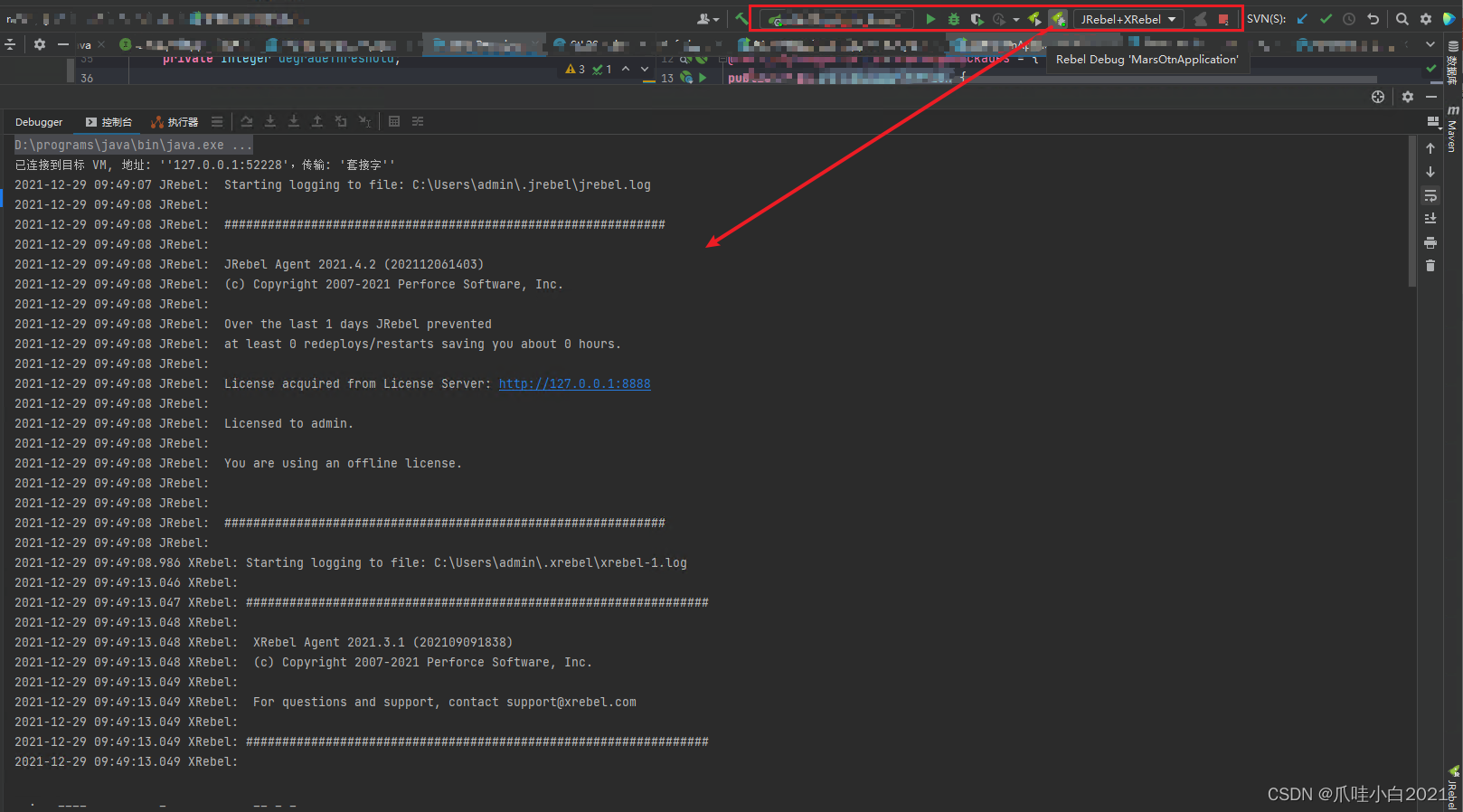Click the debug Step Over icon
The image size is (1463, 812).
pyautogui.click(x=247, y=121)
